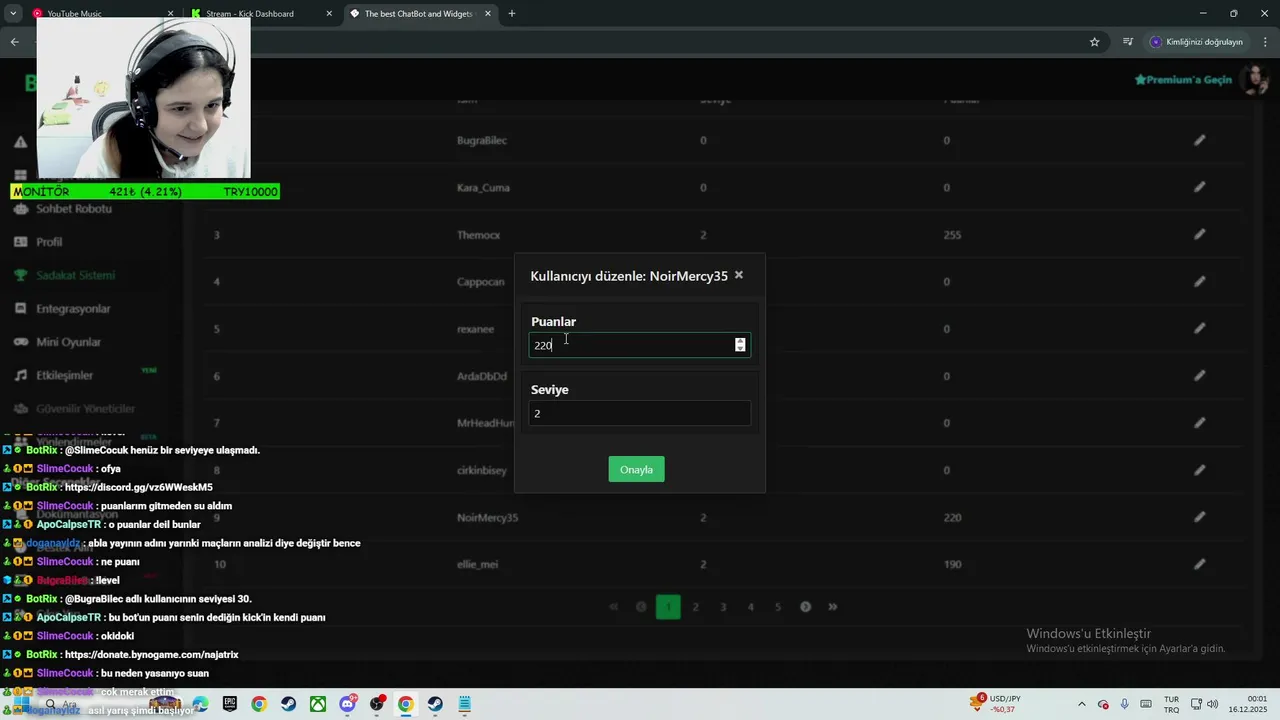Show hidden system tray icons
This screenshot has height=720, width=1280.
pyautogui.click(x=1082, y=704)
